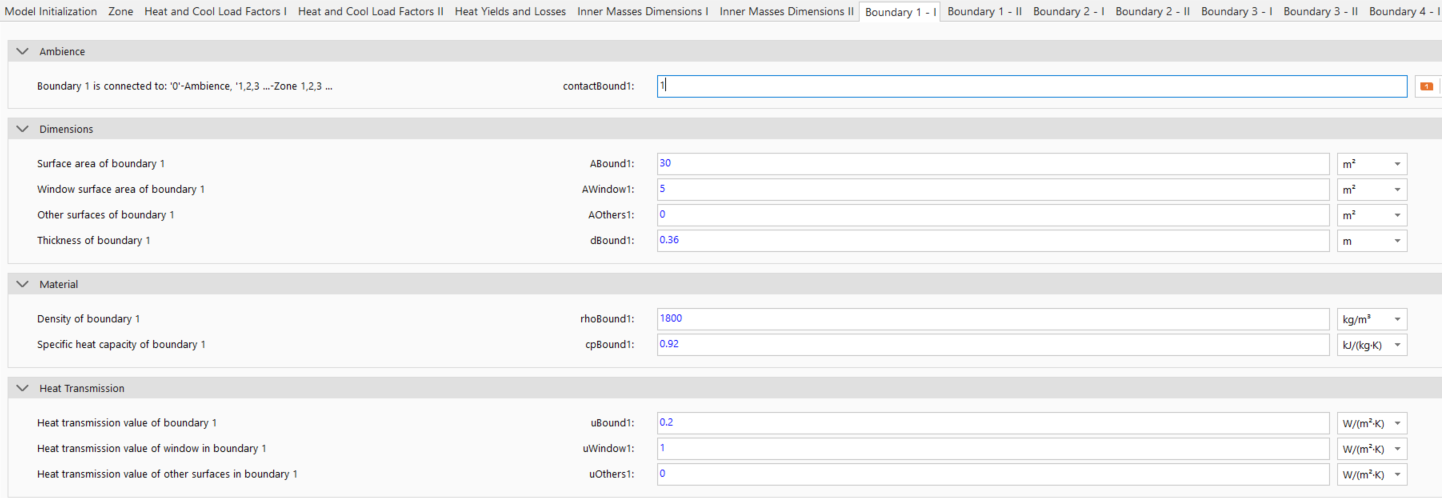
Task: Click the uOthers1 input field
Action: [x=994, y=474]
